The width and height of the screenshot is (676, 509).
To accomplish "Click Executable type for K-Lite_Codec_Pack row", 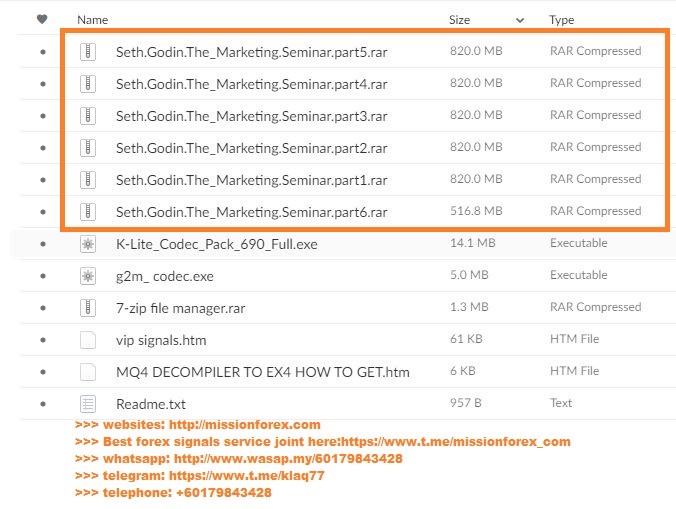I will tap(579, 243).
